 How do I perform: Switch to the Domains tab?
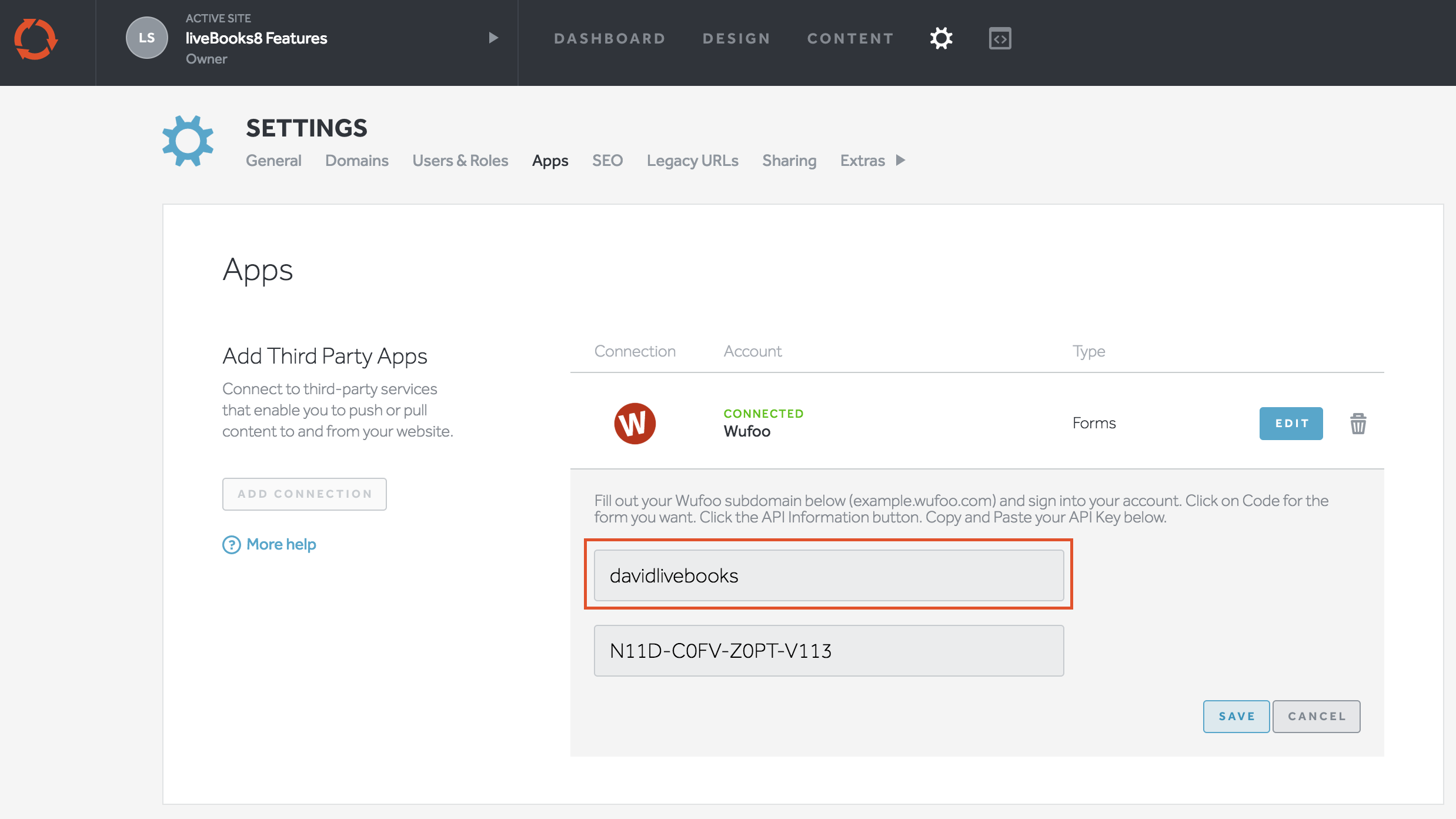click(x=356, y=161)
